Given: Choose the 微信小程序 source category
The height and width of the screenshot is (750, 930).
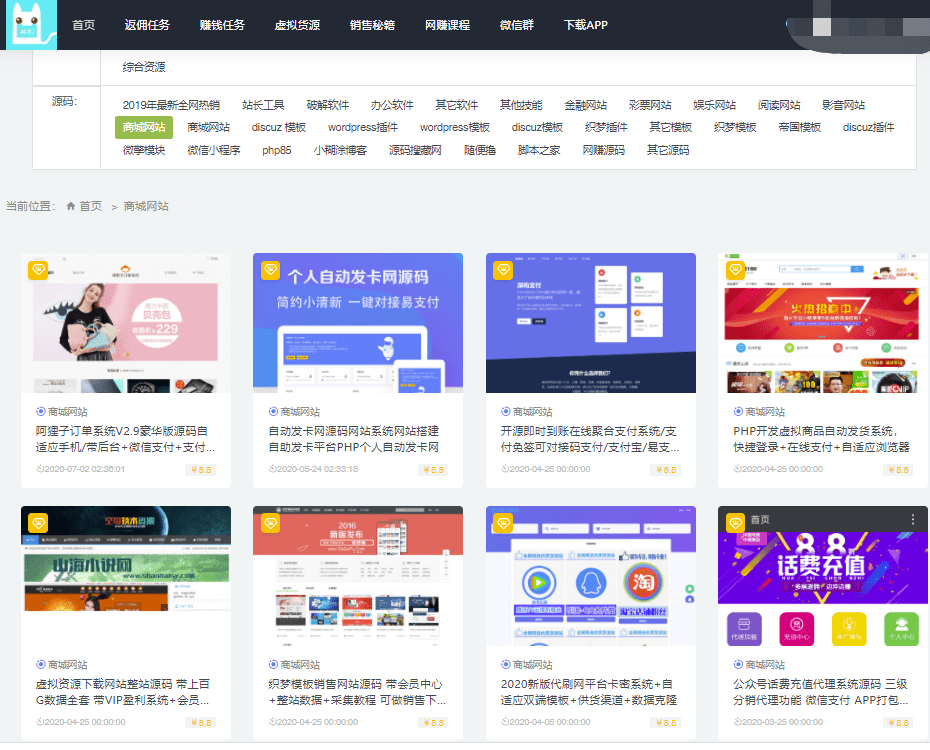Looking at the screenshot, I should coord(214,150).
